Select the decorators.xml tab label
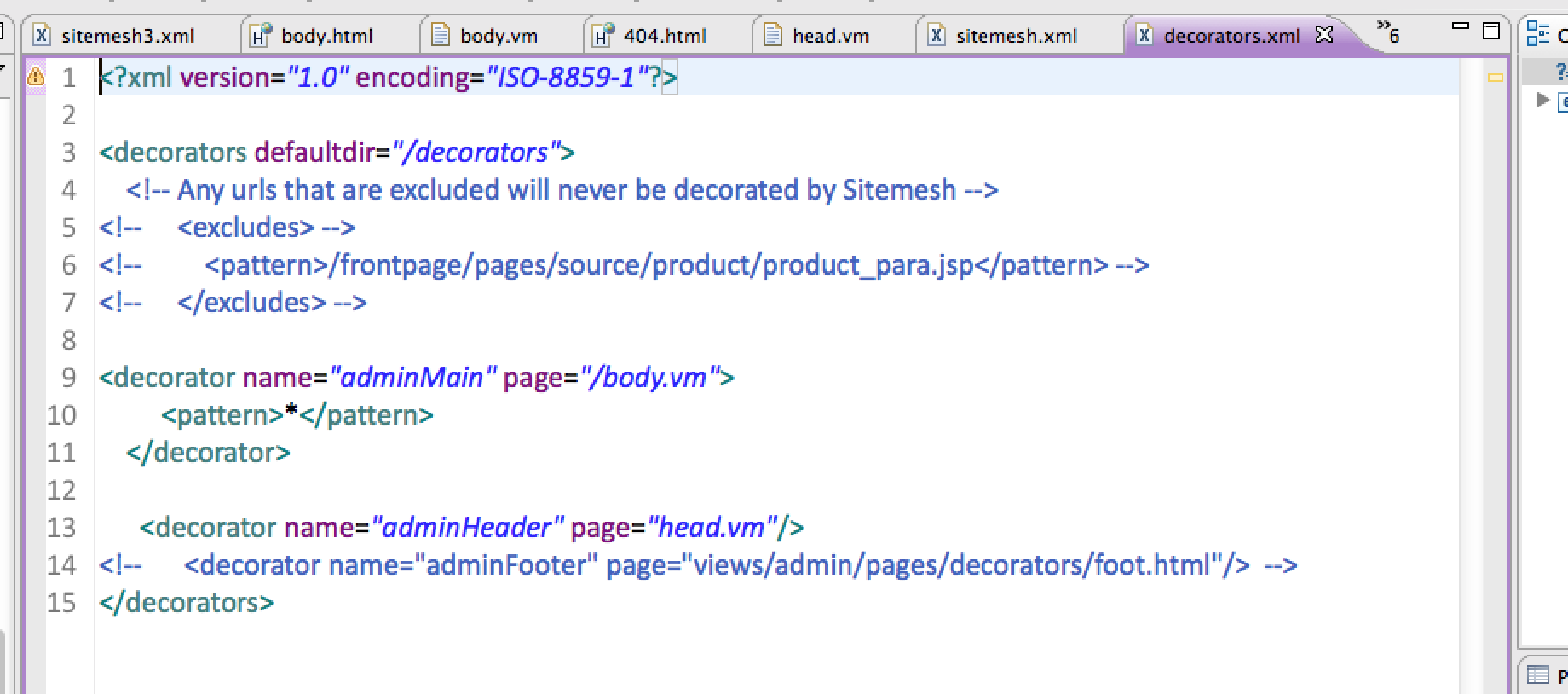1568x694 pixels. click(x=1231, y=36)
